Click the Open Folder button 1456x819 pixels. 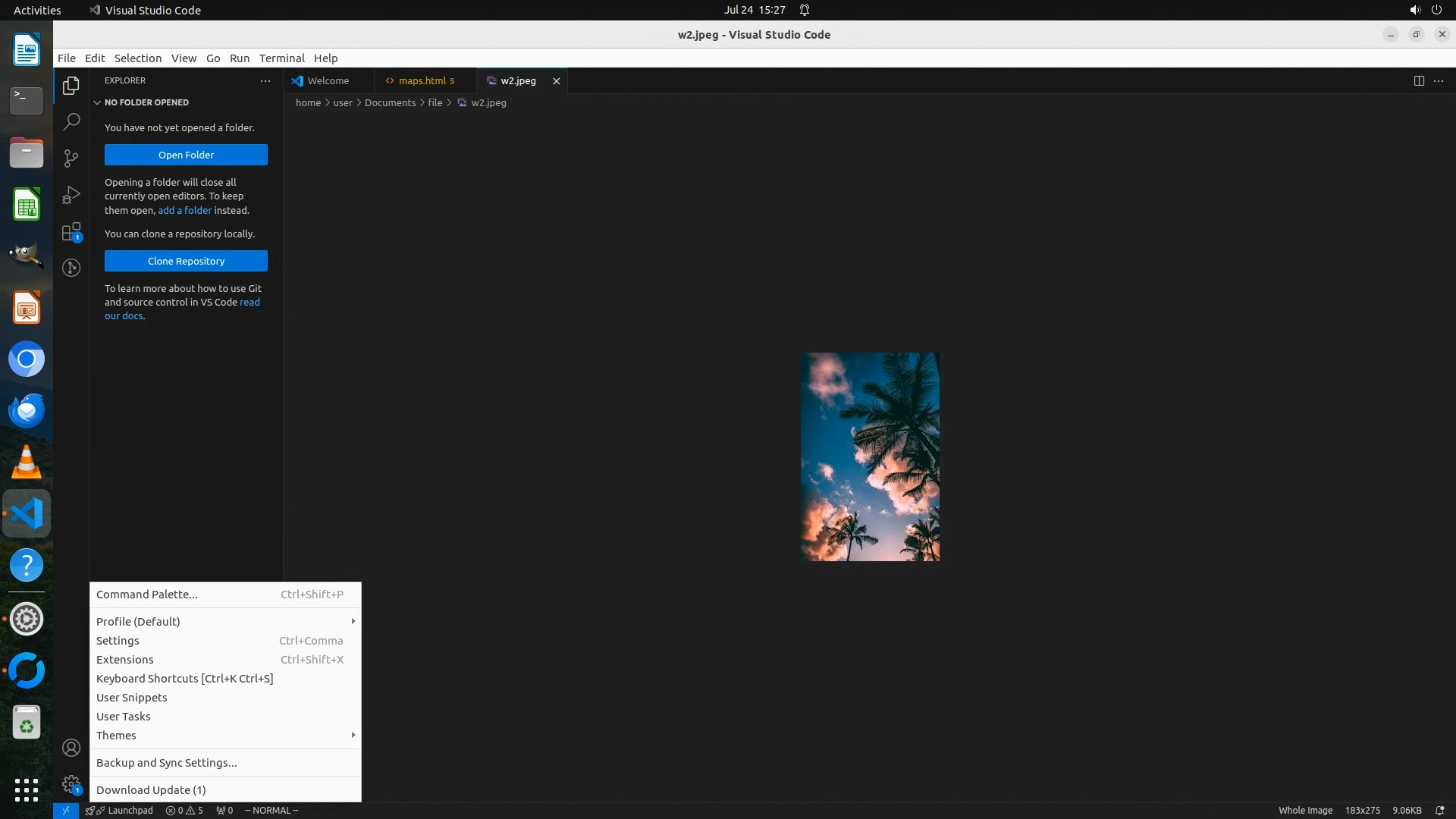[186, 155]
